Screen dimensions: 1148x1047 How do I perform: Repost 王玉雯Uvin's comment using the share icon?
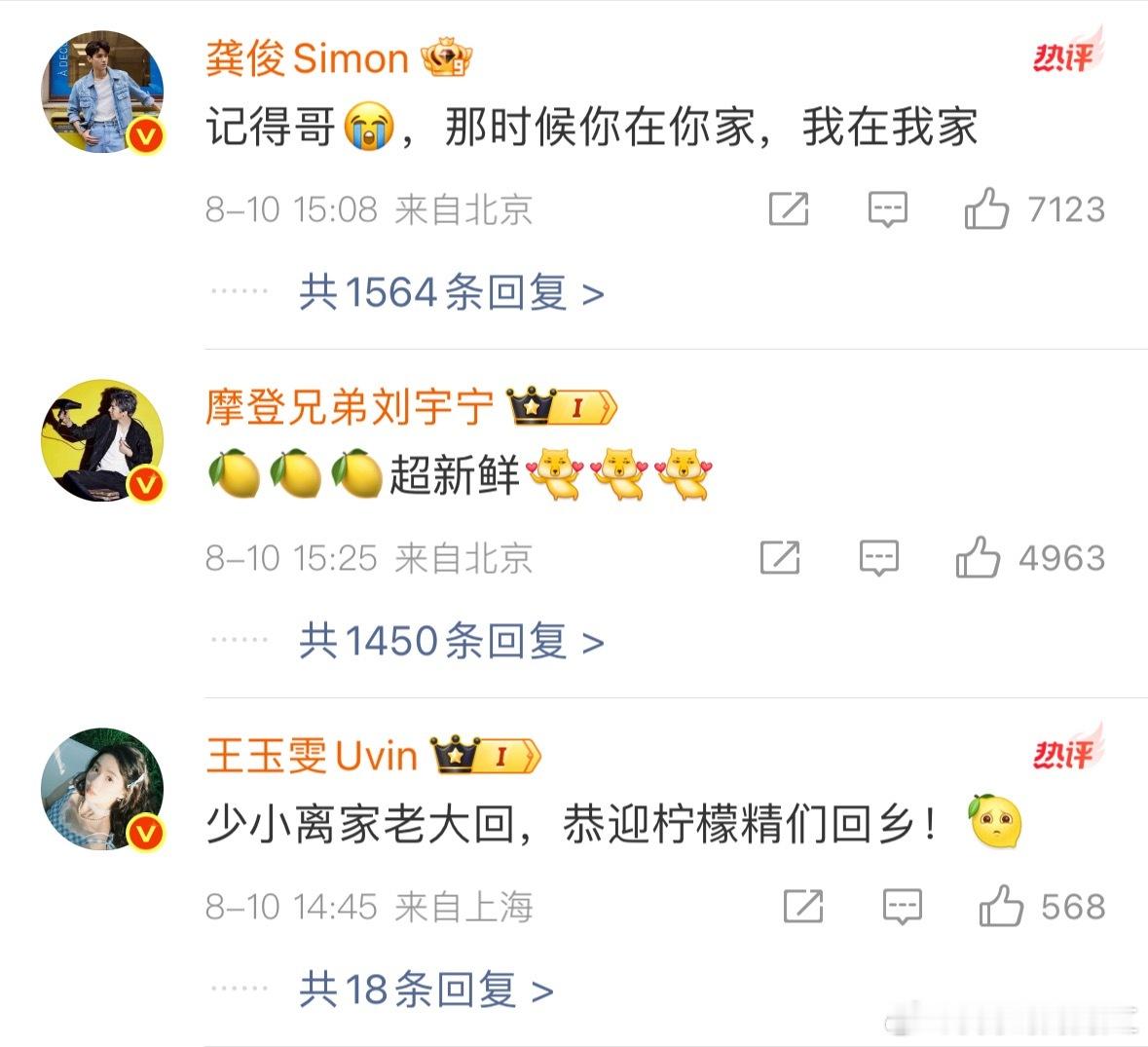coord(803,906)
